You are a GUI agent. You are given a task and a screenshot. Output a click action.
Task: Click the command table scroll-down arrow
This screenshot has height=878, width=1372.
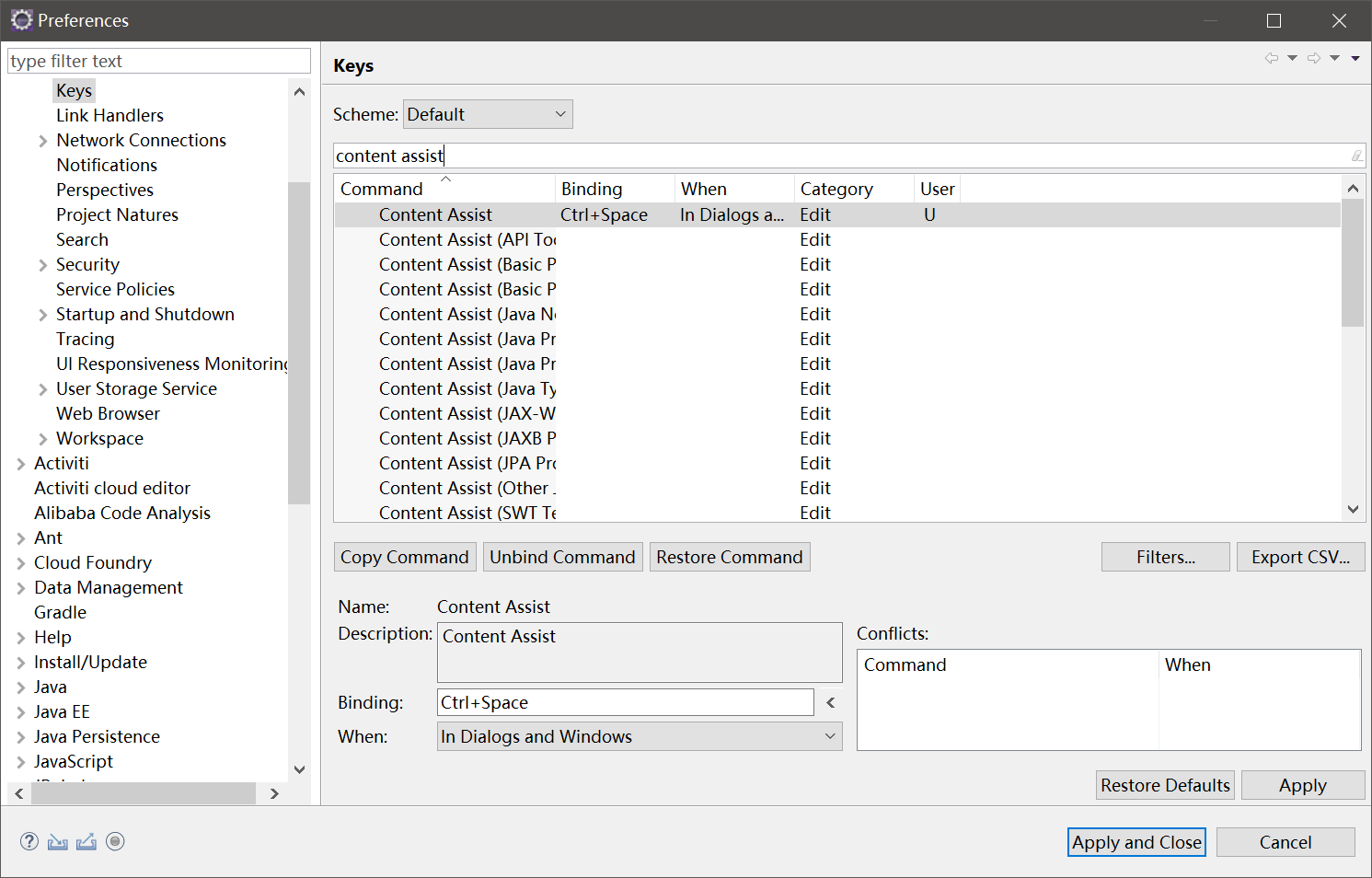(1353, 509)
